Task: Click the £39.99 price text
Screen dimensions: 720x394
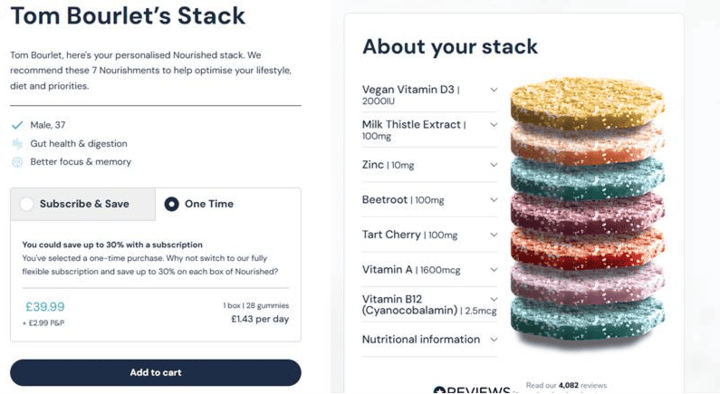Action: pos(45,307)
